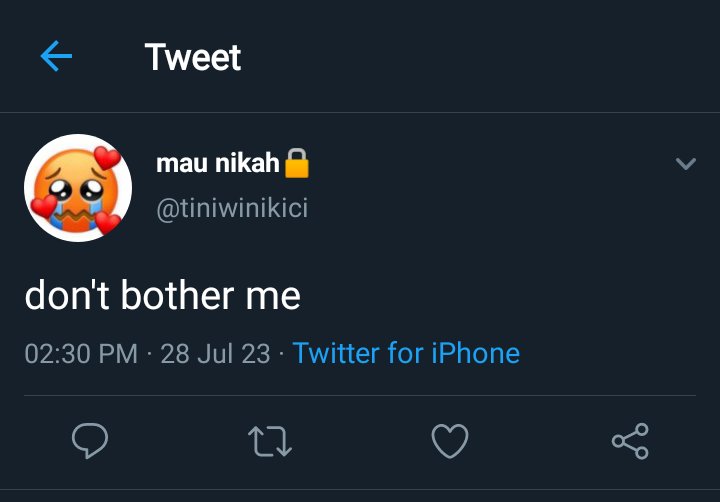Click the Tweet header title

pos(193,57)
